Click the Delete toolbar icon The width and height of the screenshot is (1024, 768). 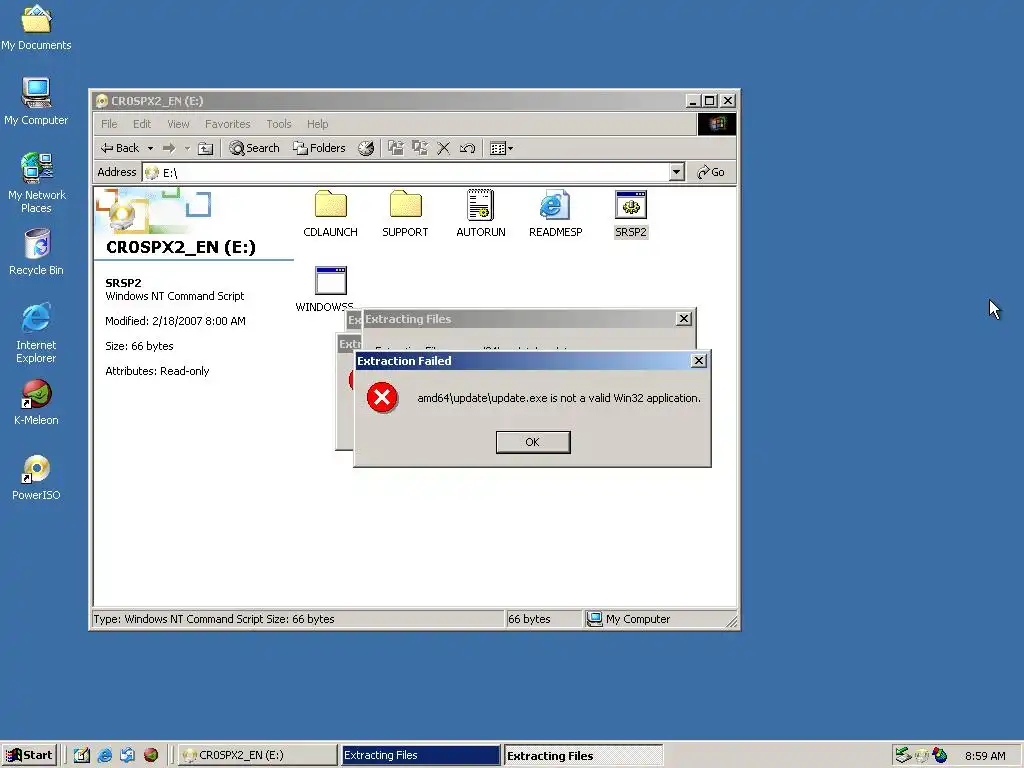point(443,148)
